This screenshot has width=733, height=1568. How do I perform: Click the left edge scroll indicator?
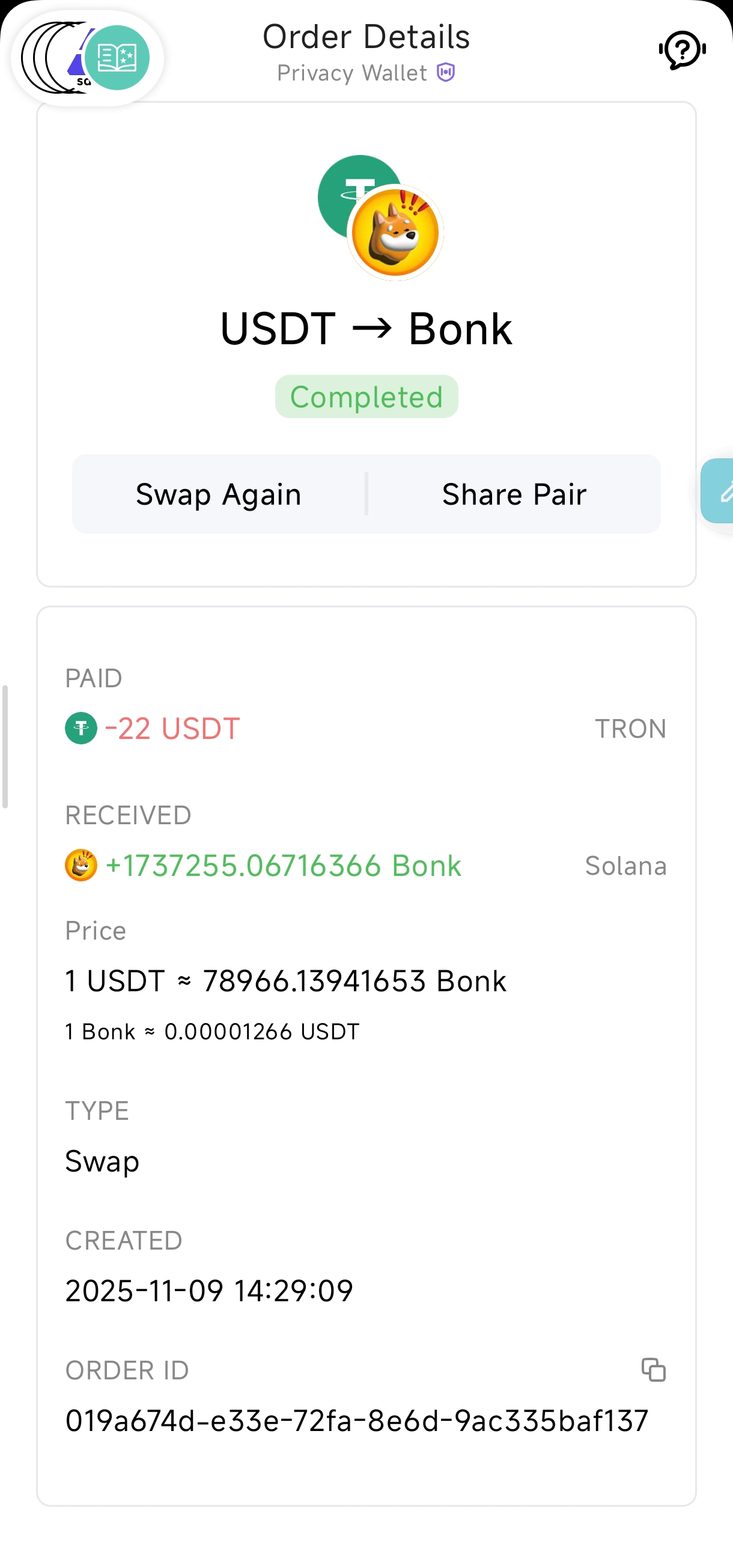point(5,746)
